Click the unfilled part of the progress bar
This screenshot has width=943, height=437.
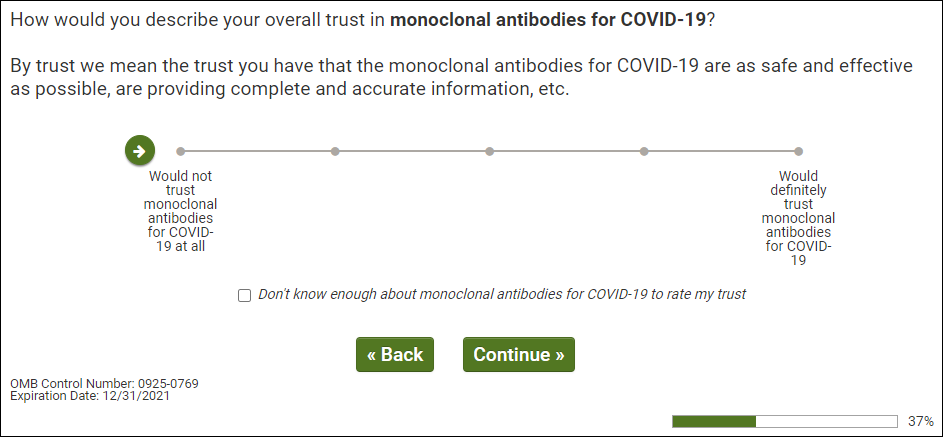point(826,421)
